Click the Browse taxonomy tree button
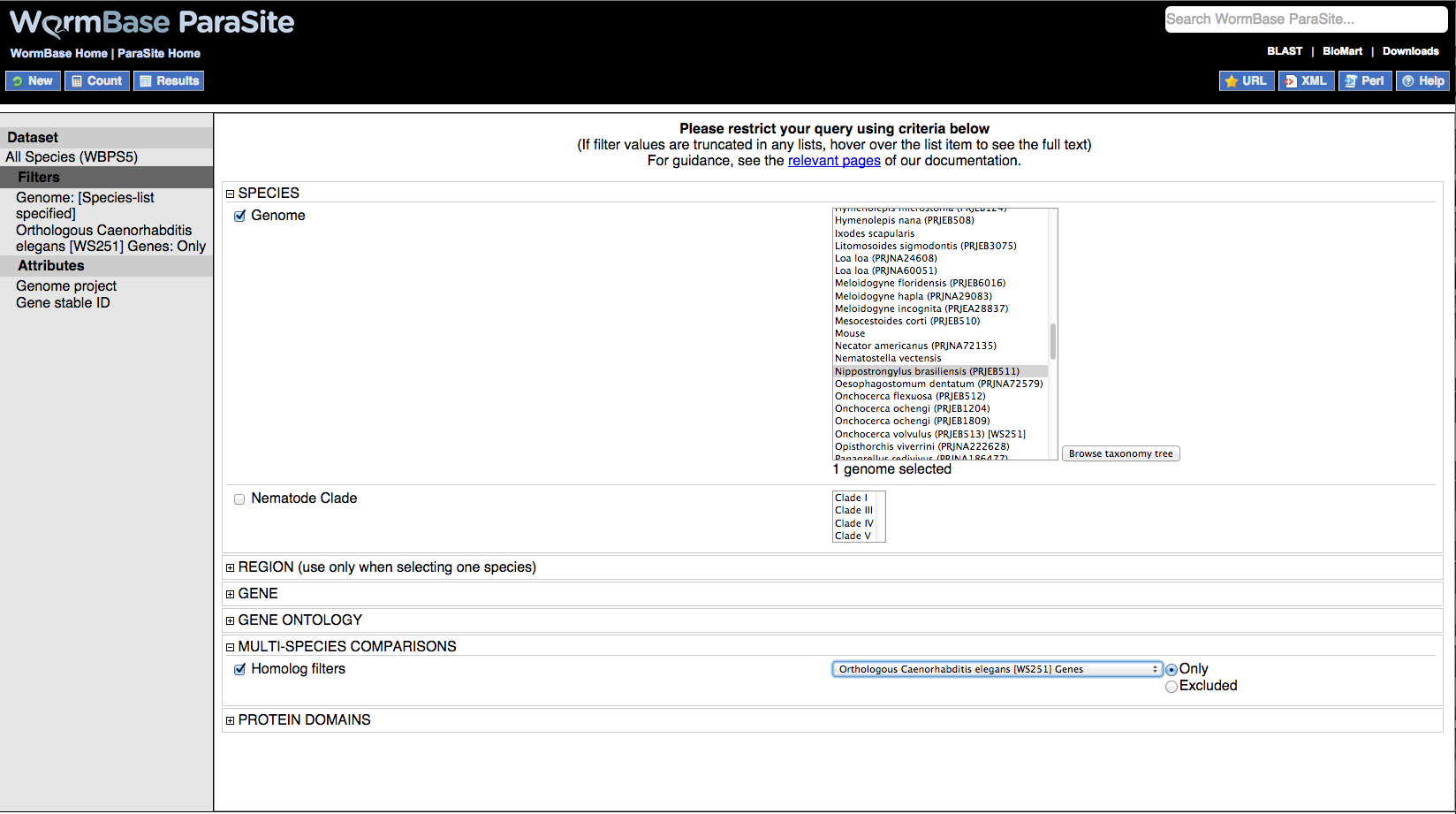This screenshot has height=814, width=1456. tap(1120, 454)
